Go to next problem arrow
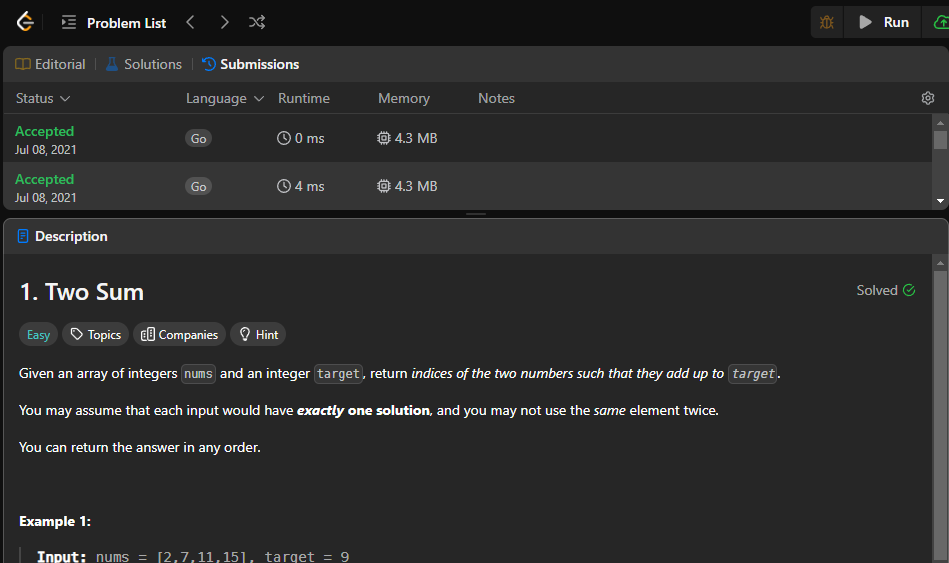Screen dimensions: 949x563 point(224,22)
